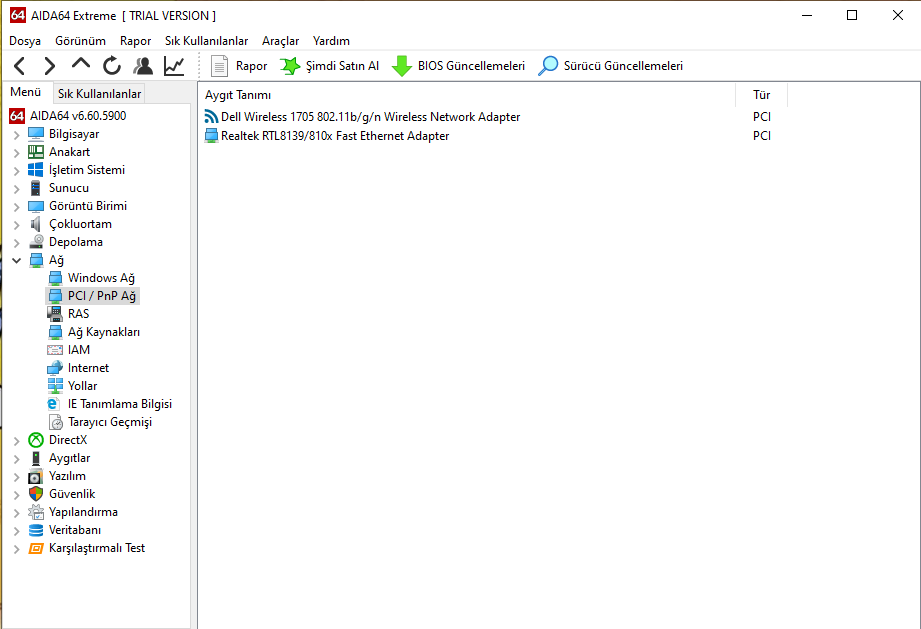The image size is (921, 629).
Task: Go up one level with the up arrow
Action: coord(80,65)
